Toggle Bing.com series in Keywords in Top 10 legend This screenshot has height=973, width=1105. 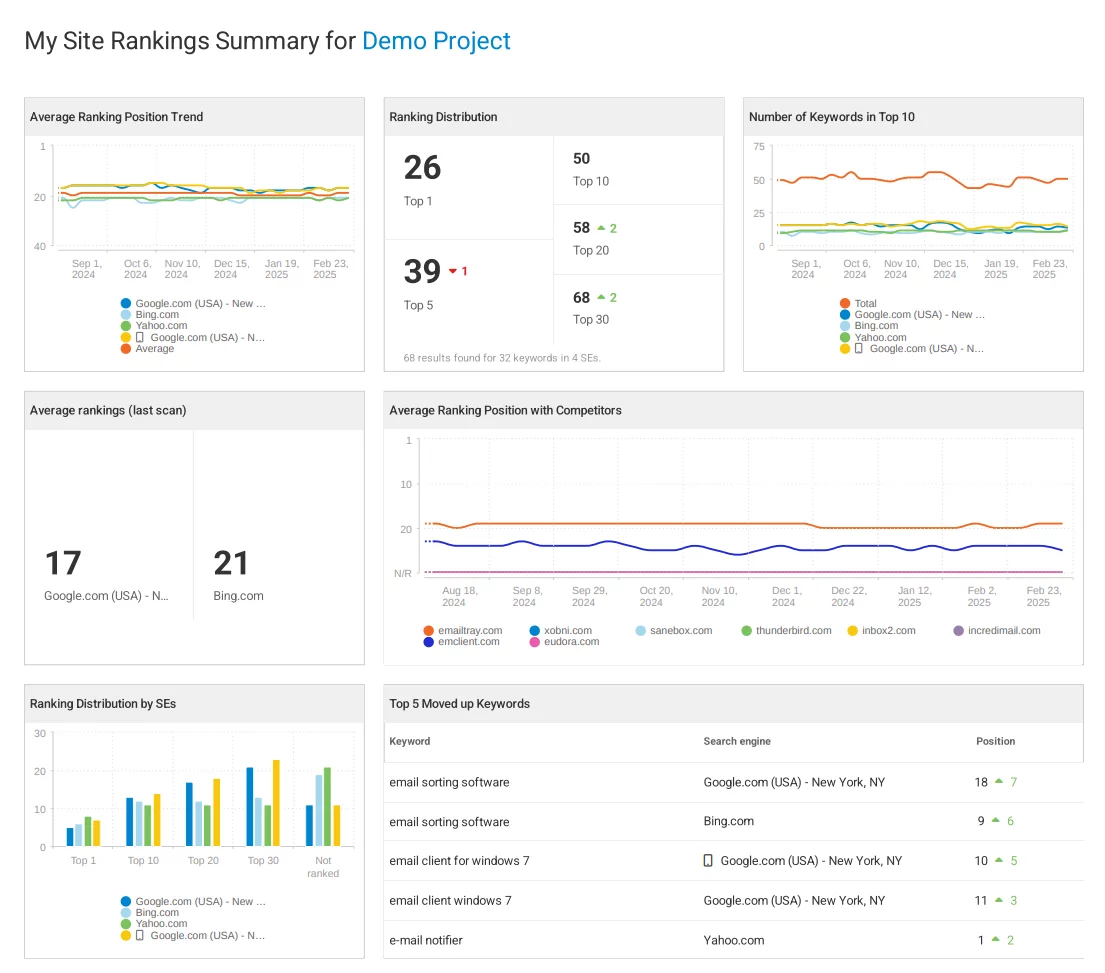[x=869, y=326]
